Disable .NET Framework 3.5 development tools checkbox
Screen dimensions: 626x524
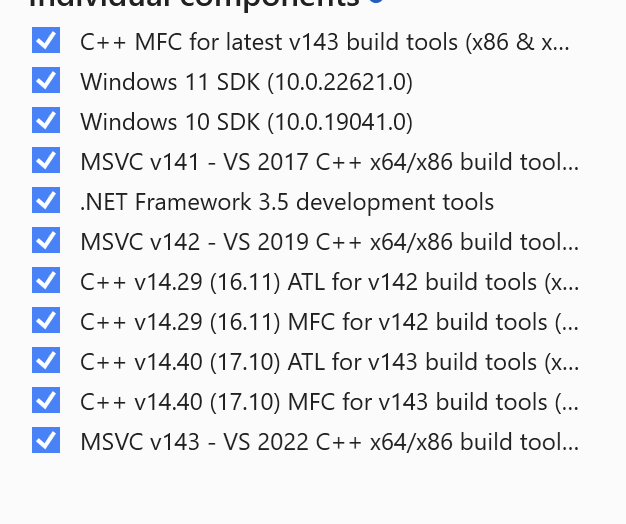(x=46, y=201)
